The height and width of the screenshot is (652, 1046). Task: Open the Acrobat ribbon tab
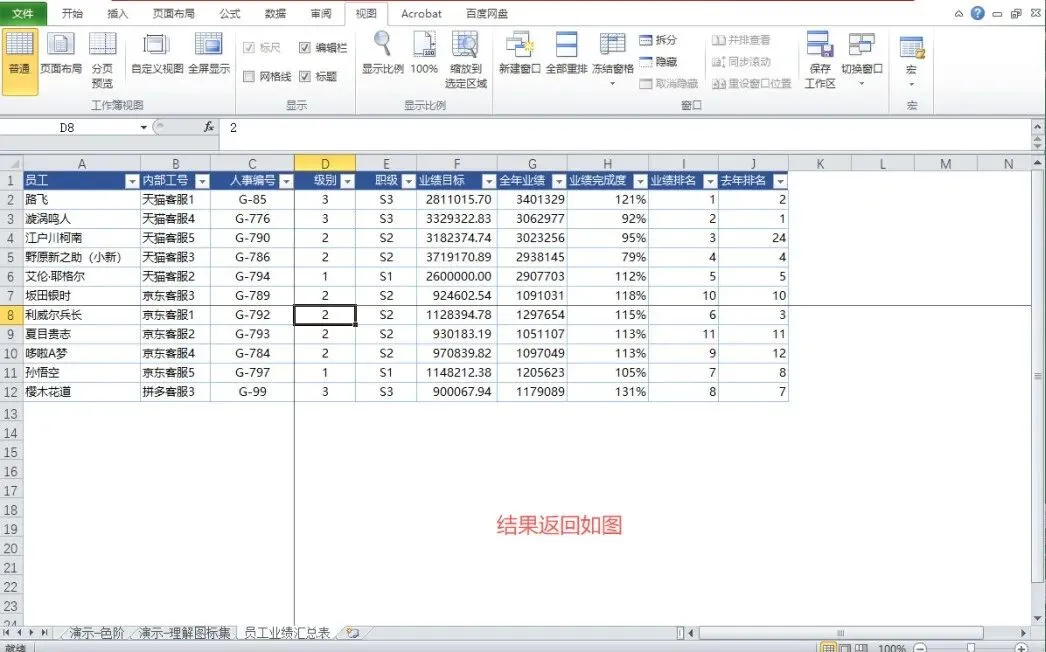tap(421, 13)
